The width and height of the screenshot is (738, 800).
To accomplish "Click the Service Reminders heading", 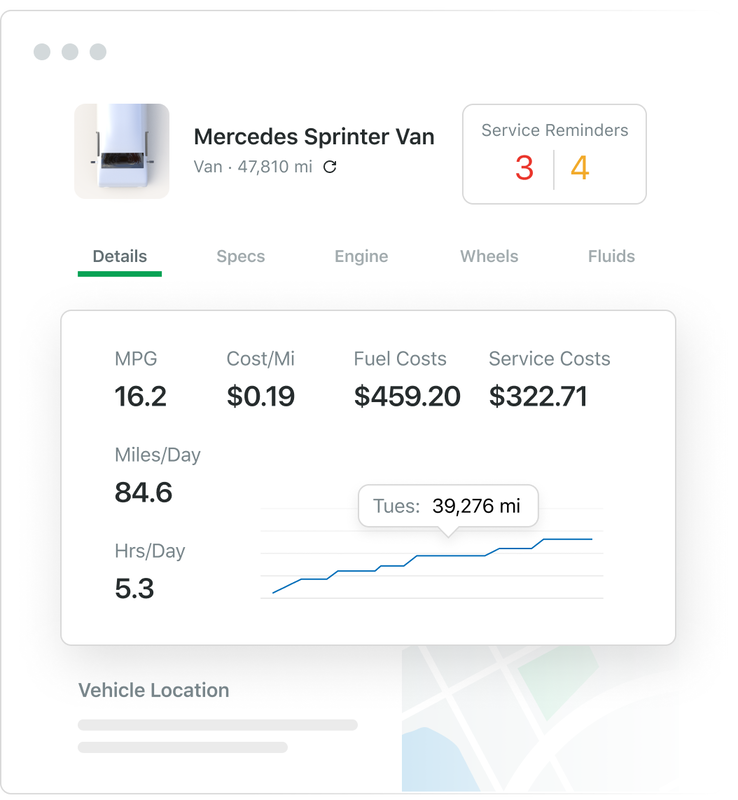I will [x=555, y=130].
